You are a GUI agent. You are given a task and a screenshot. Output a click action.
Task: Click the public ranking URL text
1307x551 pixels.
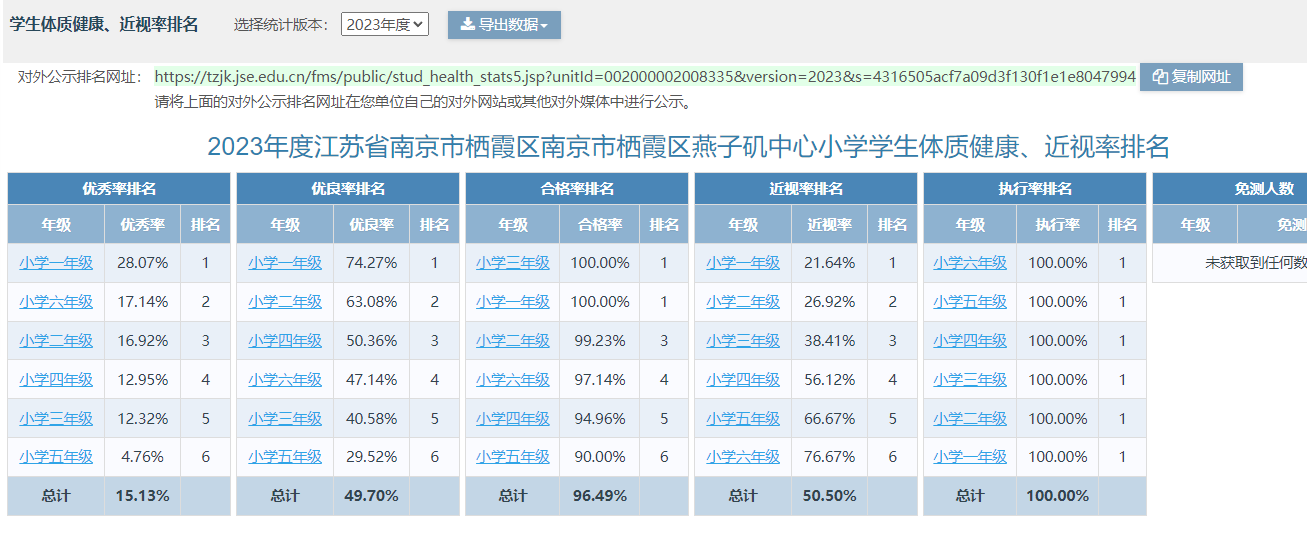pyautogui.click(x=645, y=77)
